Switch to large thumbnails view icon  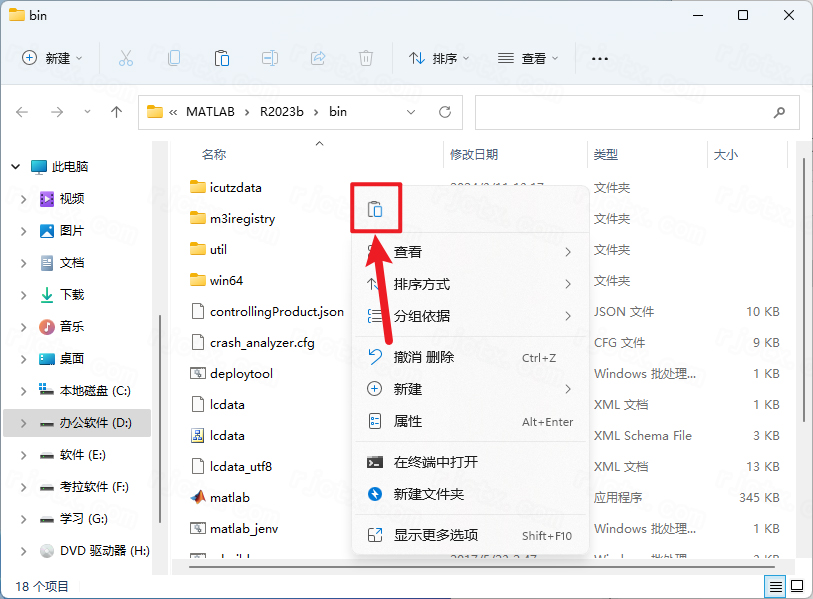797,585
